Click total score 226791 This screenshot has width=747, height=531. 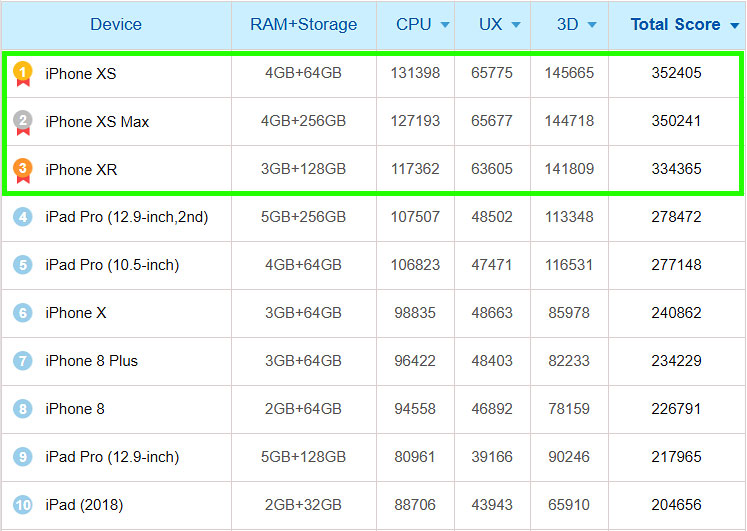[676, 409]
